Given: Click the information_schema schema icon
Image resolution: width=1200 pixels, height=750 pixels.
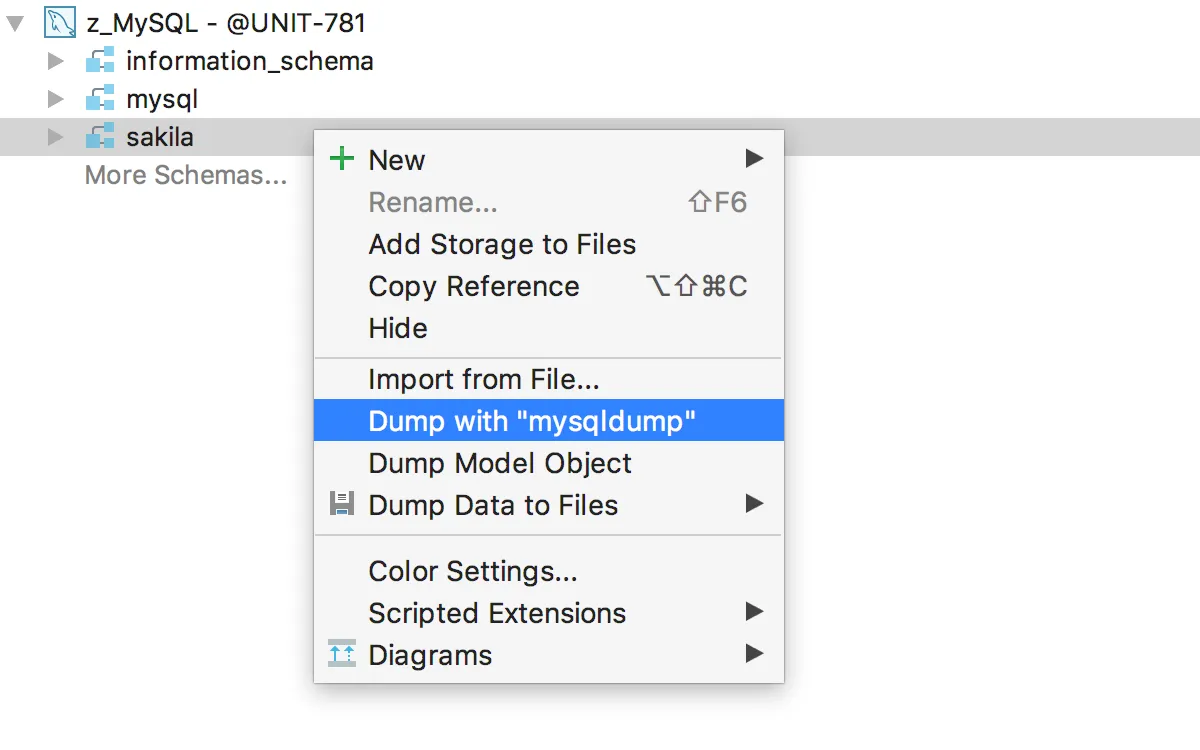Looking at the screenshot, I should pos(100,61).
